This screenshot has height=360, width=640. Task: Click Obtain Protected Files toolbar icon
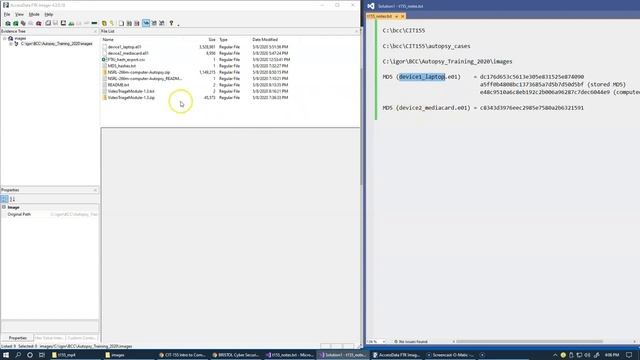tap(104, 23)
